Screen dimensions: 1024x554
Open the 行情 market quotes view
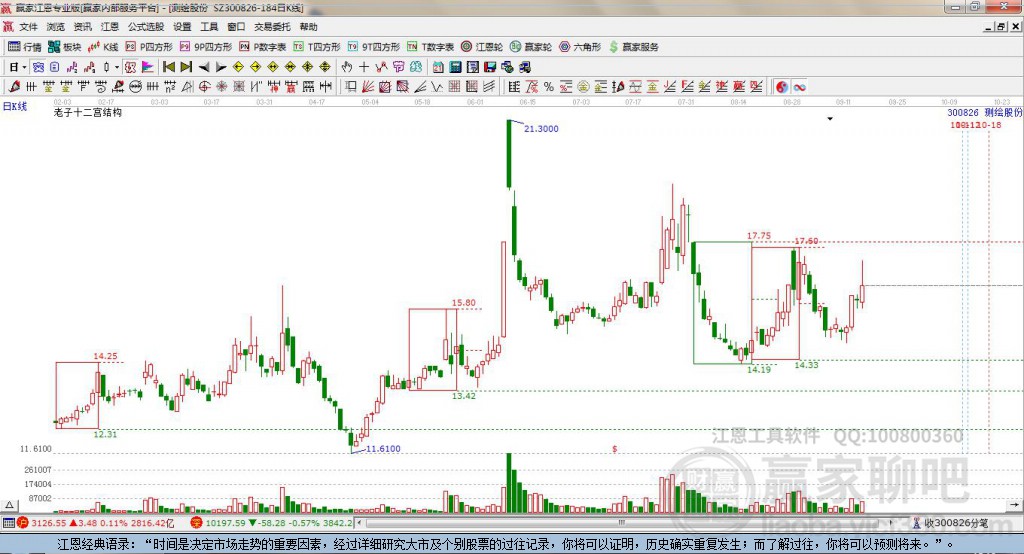coord(25,47)
